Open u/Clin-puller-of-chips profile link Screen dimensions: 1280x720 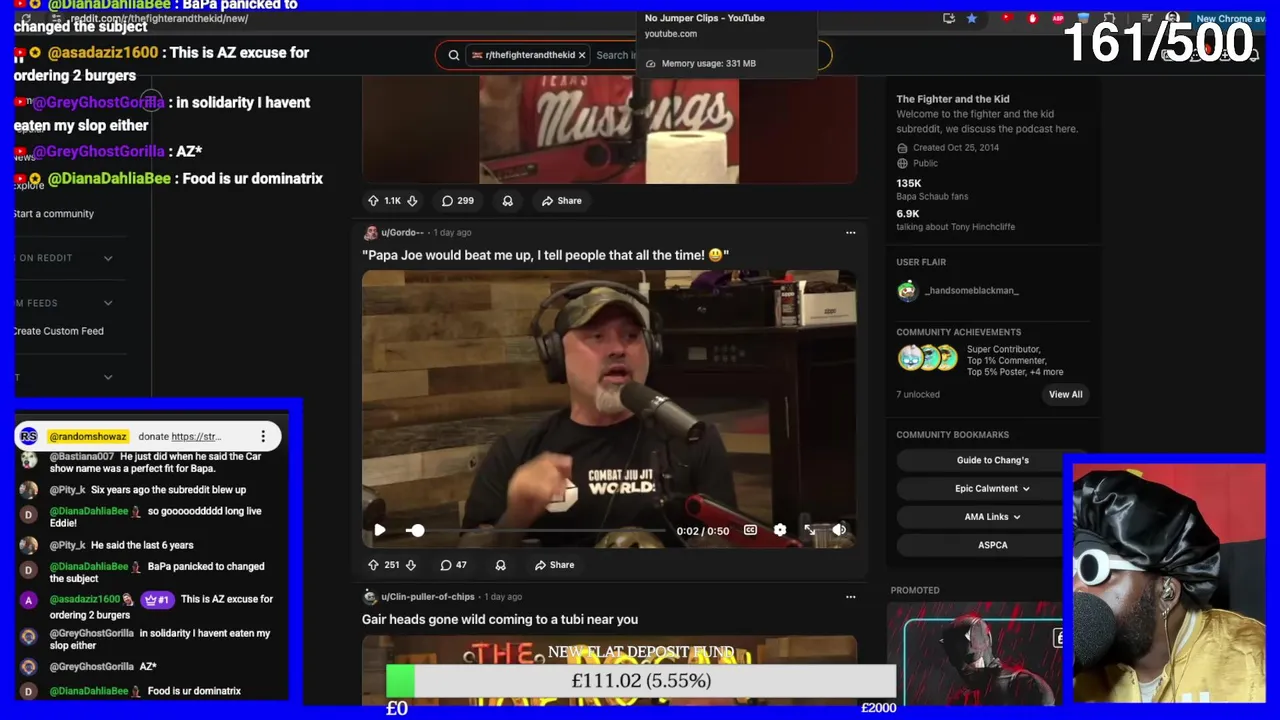(x=428, y=597)
